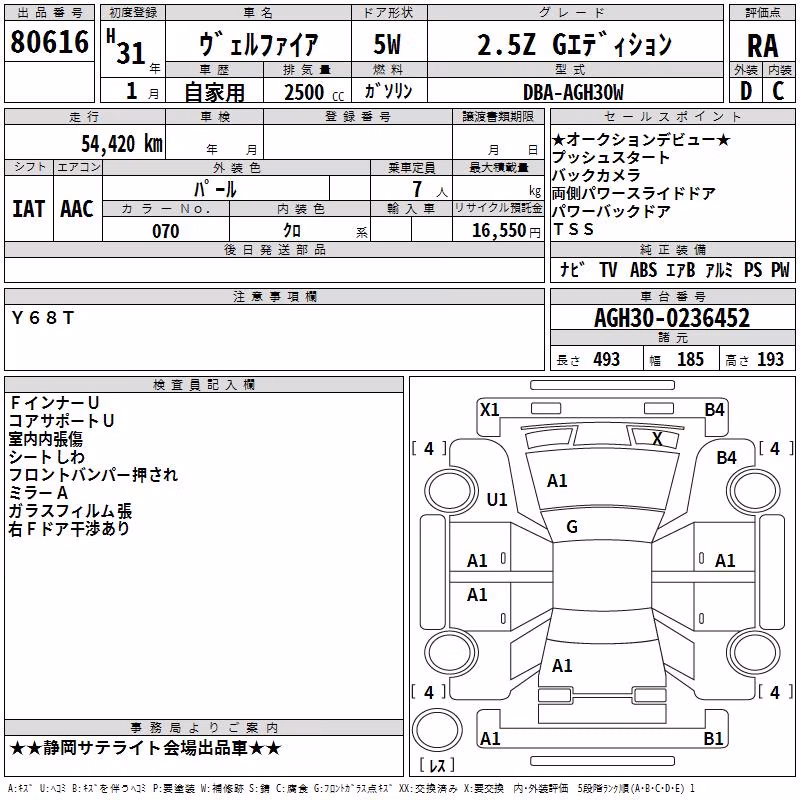Click the バックカメラ sales point
800x800 pixels.
click(596, 175)
